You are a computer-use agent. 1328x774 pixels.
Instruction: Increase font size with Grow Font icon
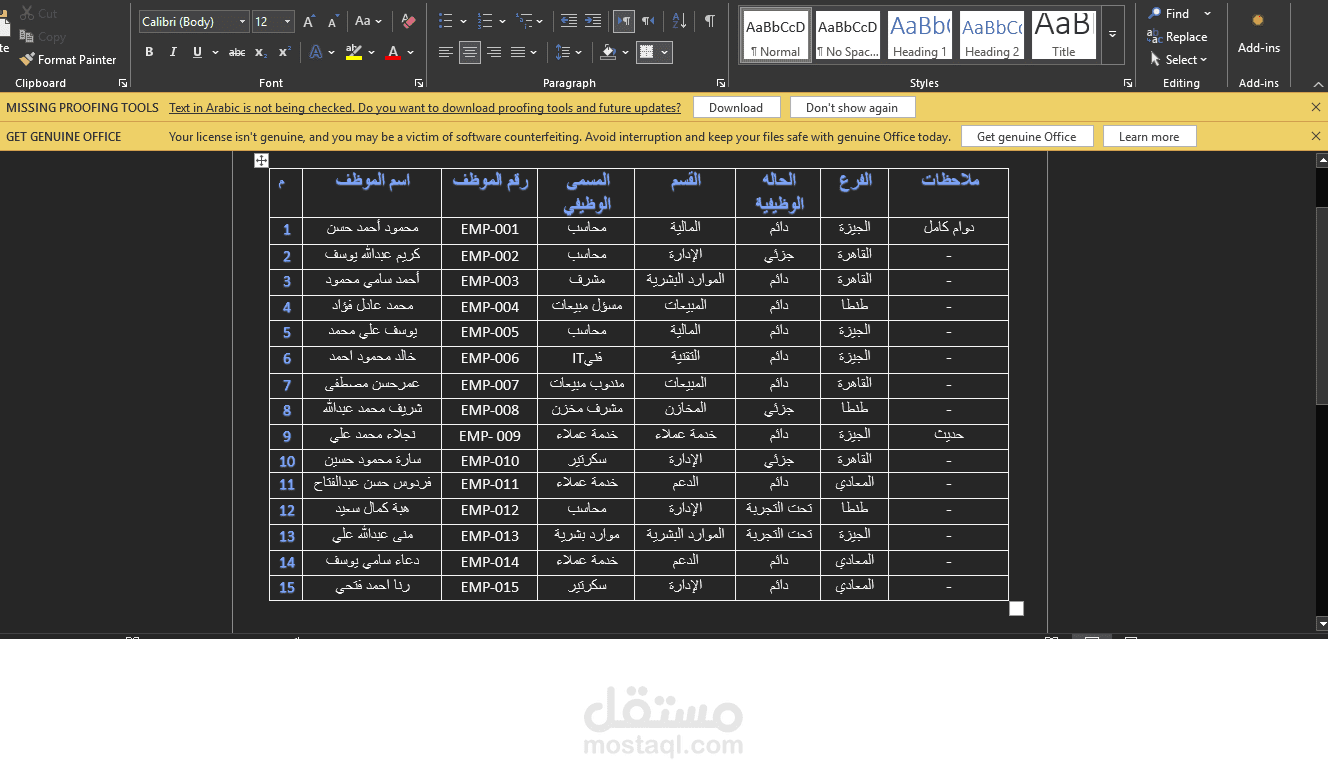(x=309, y=21)
